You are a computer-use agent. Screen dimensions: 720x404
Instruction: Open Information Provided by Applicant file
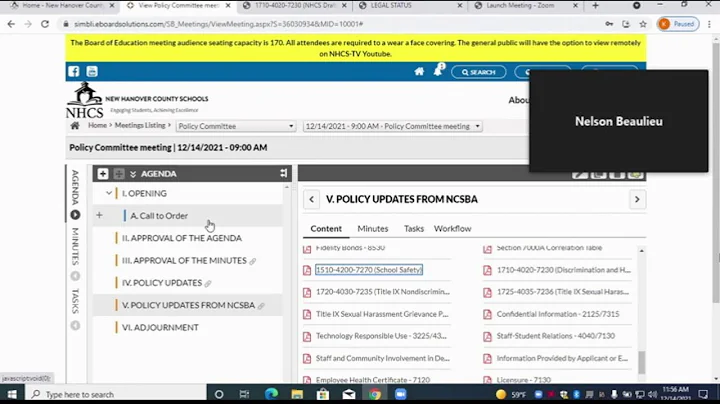coord(562,358)
